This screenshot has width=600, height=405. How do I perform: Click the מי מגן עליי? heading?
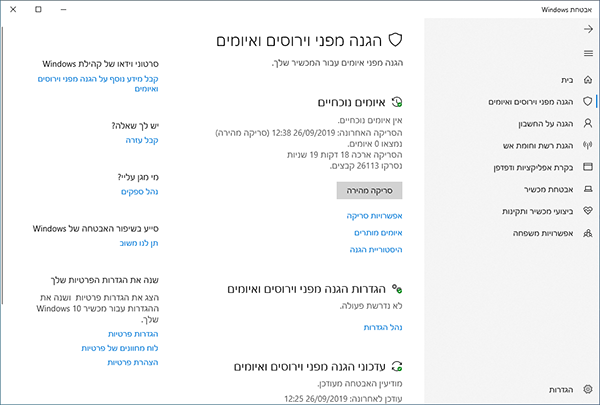pyautogui.click(x=138, y=177)
